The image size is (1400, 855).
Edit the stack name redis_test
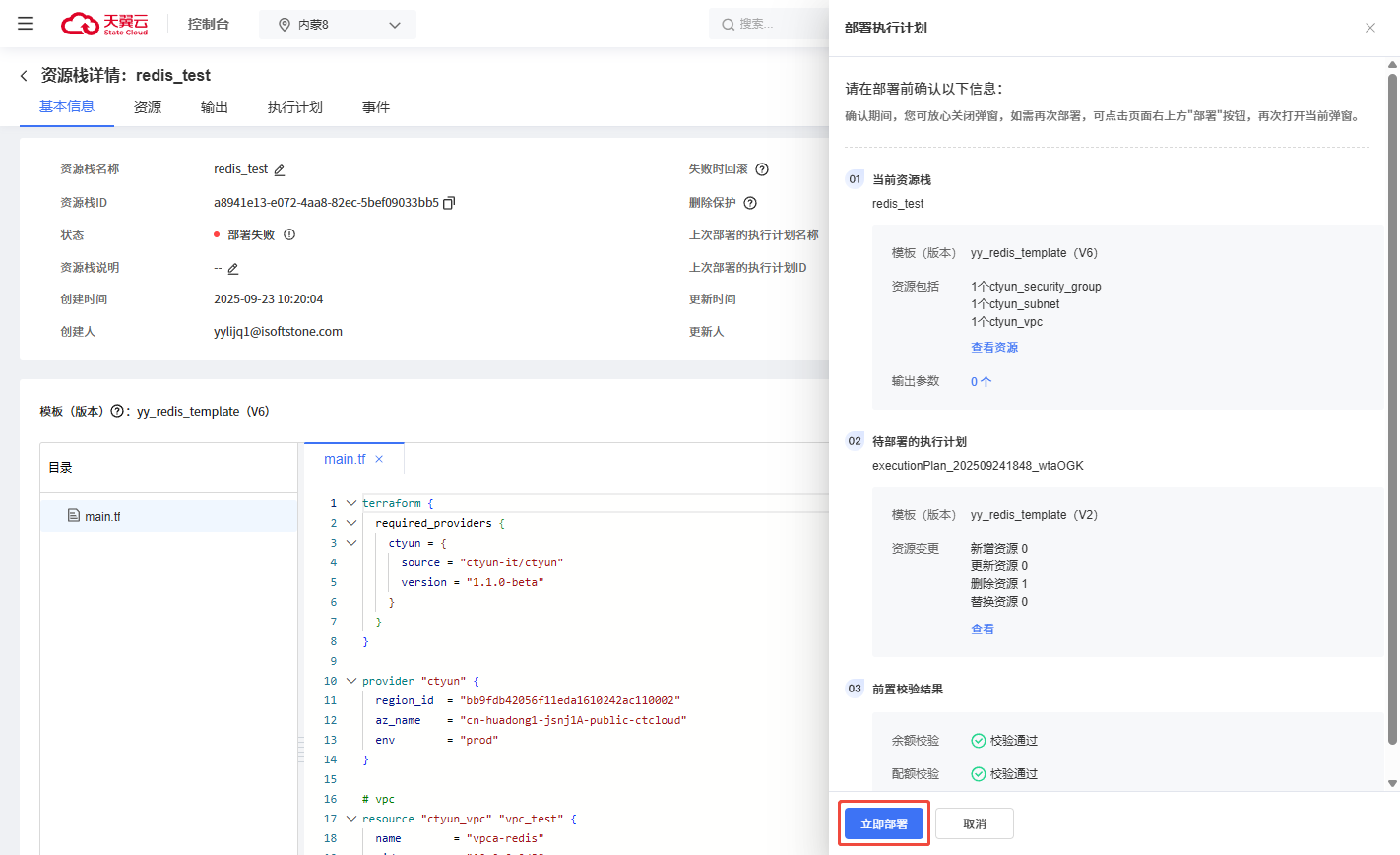pyautogui.click(x=280, y=170)
